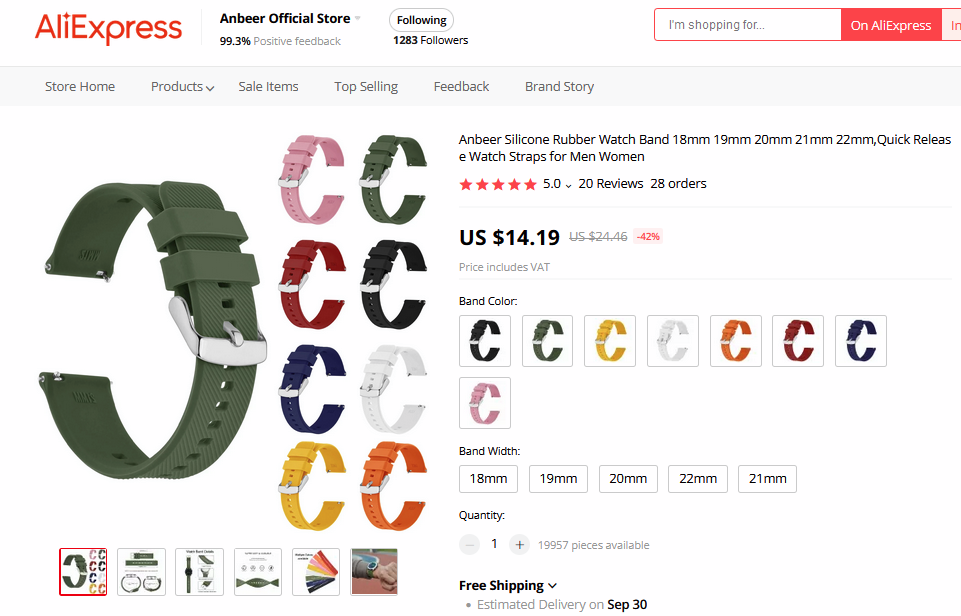Open the Top Selling tab
This screenshot has width=961, height=616.
[x=366, y=87]
